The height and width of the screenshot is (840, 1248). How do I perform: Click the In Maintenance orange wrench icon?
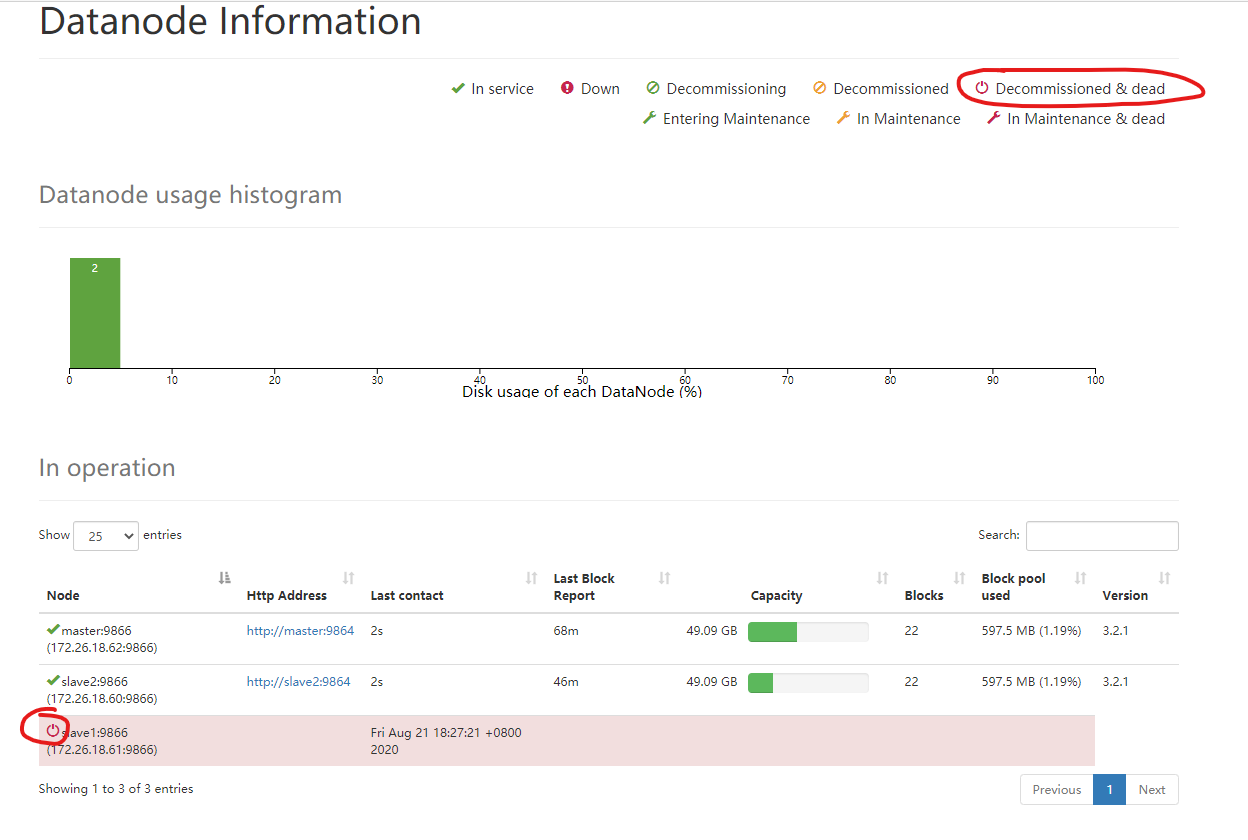[x=843, y=118]
